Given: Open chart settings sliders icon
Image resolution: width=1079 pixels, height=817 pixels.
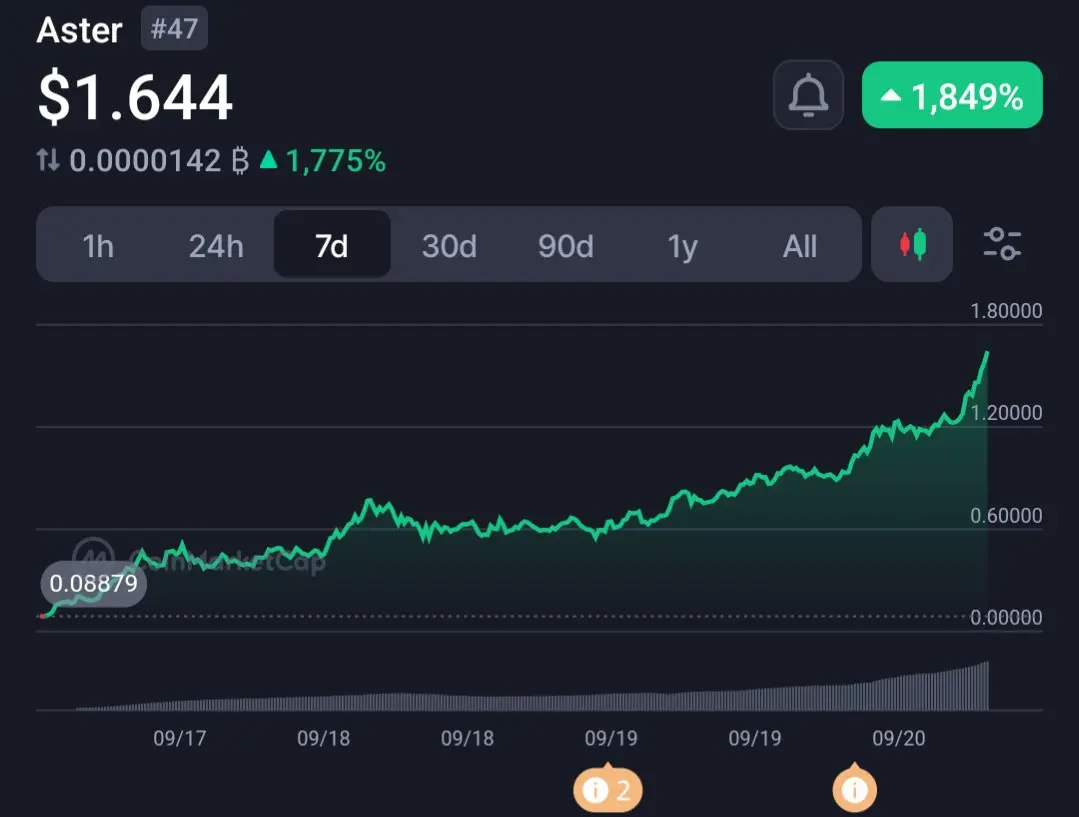Looking at the screenshot, I should 1002,244.
